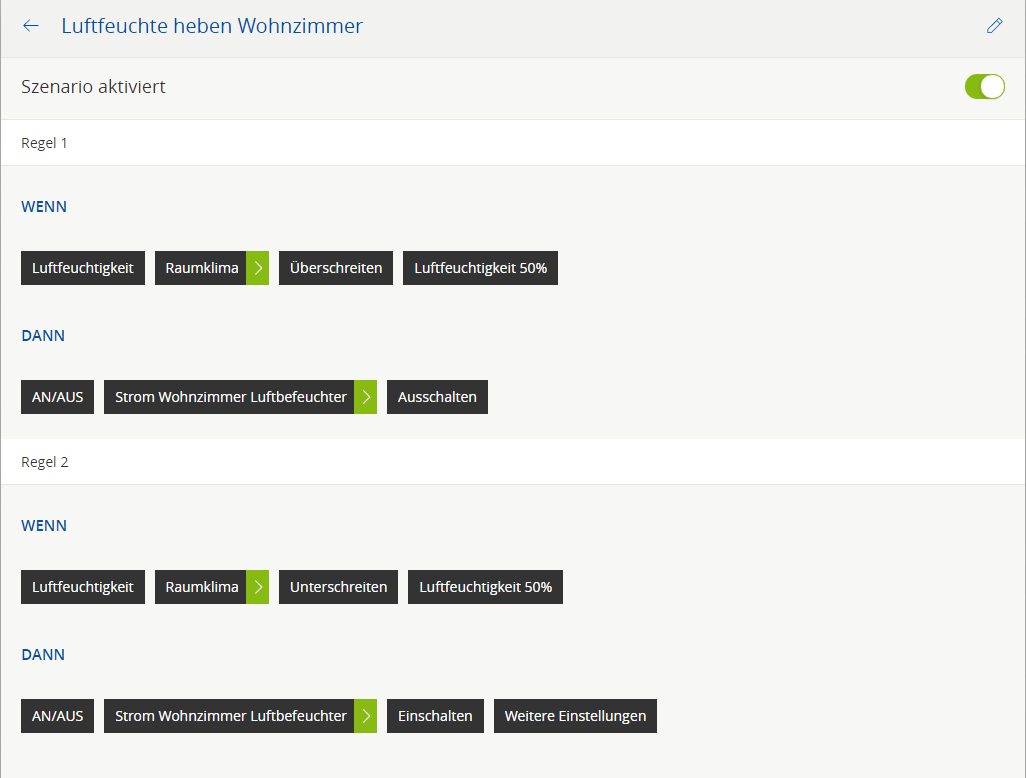Click the AN/AUS chip in Regel 2

pos(57,716)
